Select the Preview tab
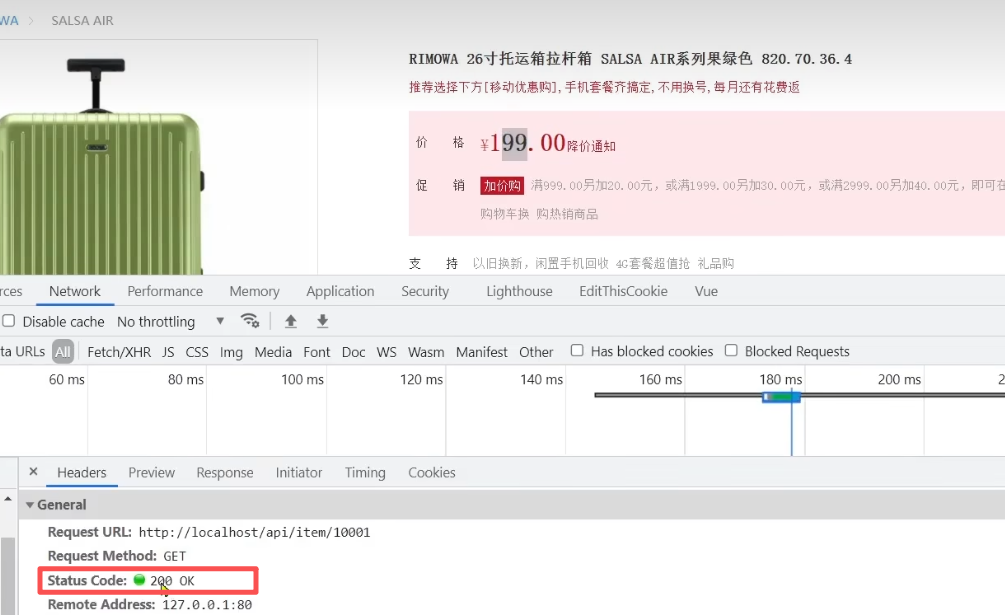The image size is (1005, 615). tap(151, 473)
